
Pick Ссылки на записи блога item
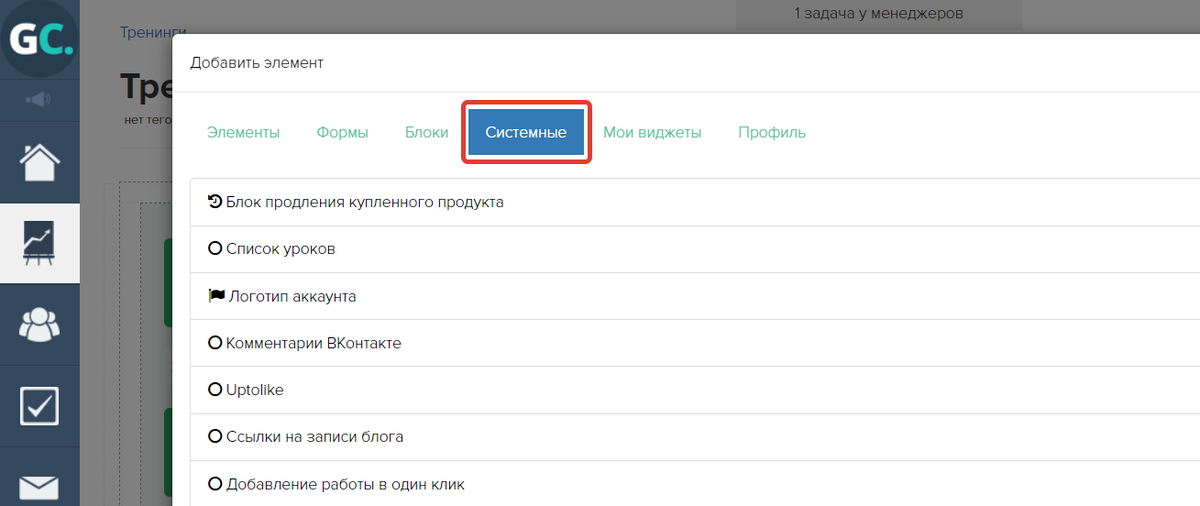pos(314,437)
